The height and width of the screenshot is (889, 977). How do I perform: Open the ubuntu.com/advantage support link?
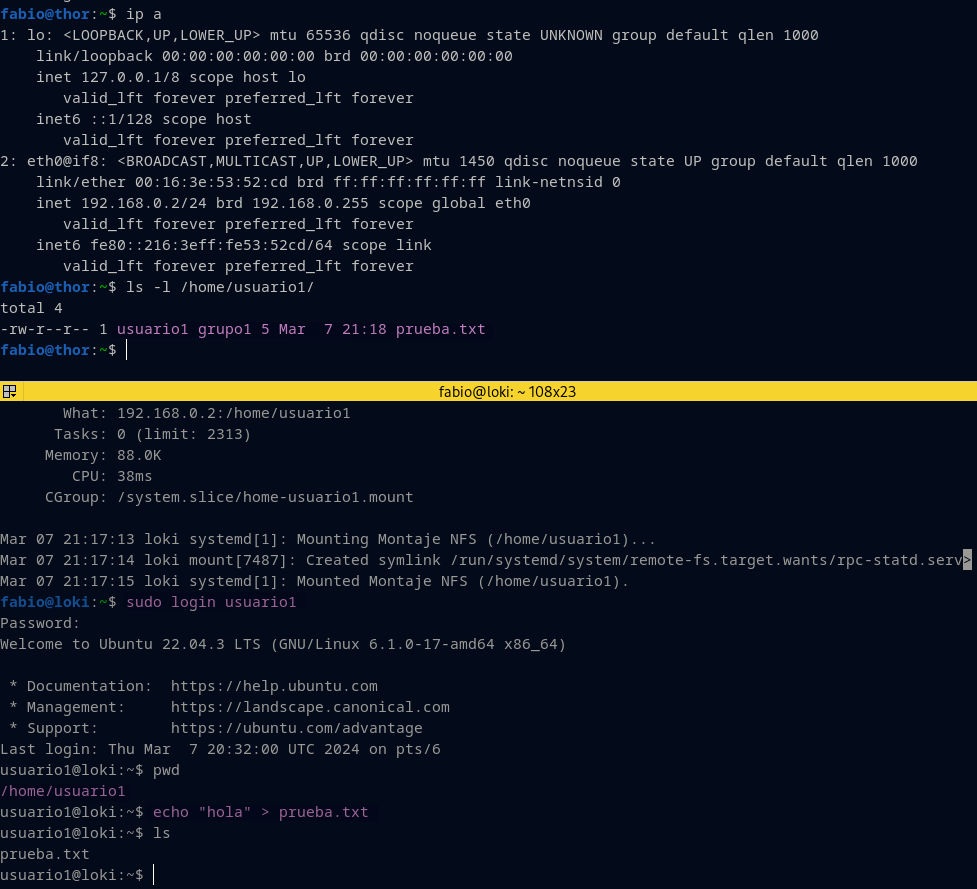click(x=296, y=728)
